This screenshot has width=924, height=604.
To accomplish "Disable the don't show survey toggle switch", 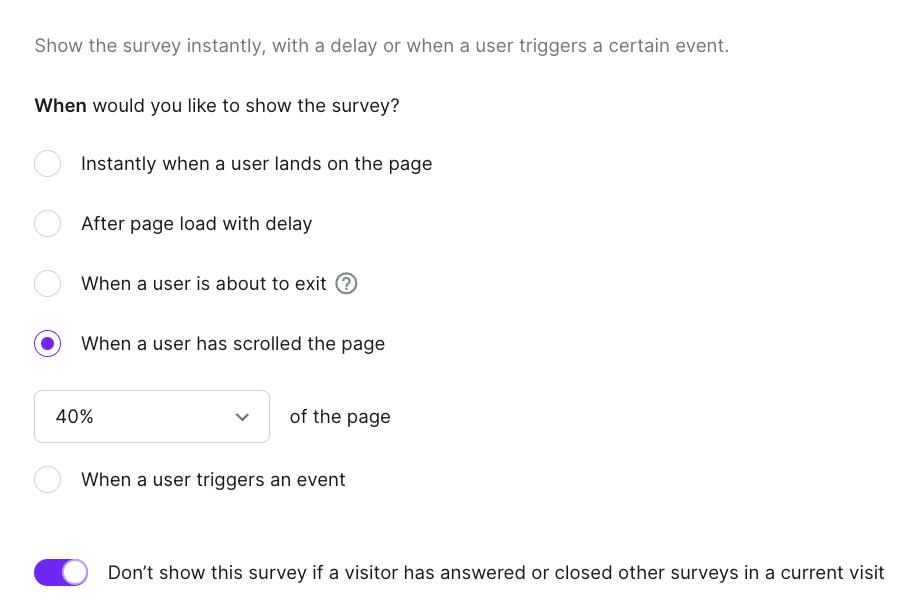I will pyautogui.click(x=61, y=573).
